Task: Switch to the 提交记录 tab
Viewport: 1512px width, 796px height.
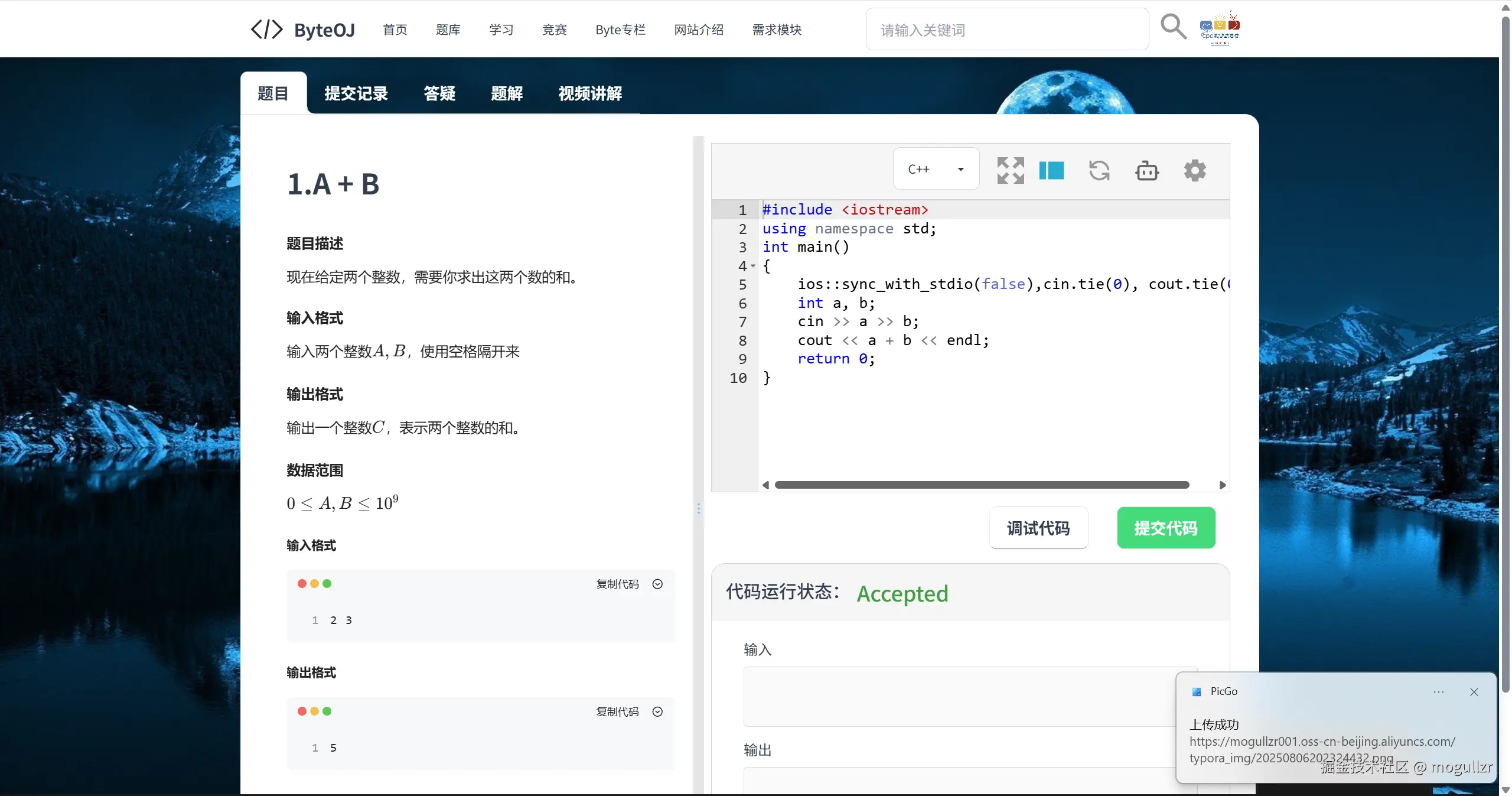Action: [x=356, y=93]
